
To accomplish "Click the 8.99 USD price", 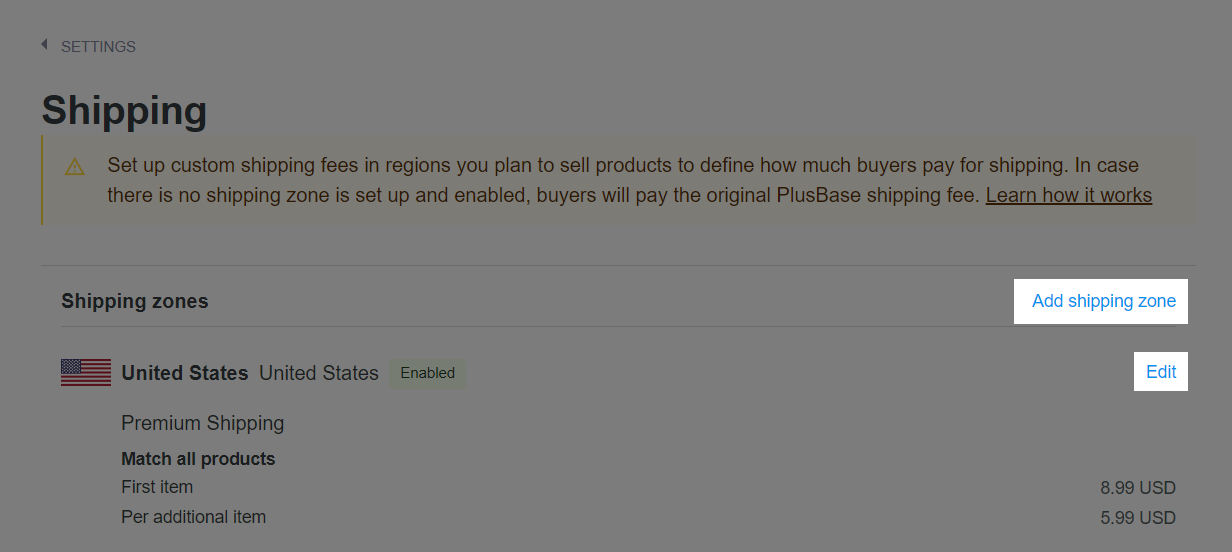I will (x=1138, y=488).
